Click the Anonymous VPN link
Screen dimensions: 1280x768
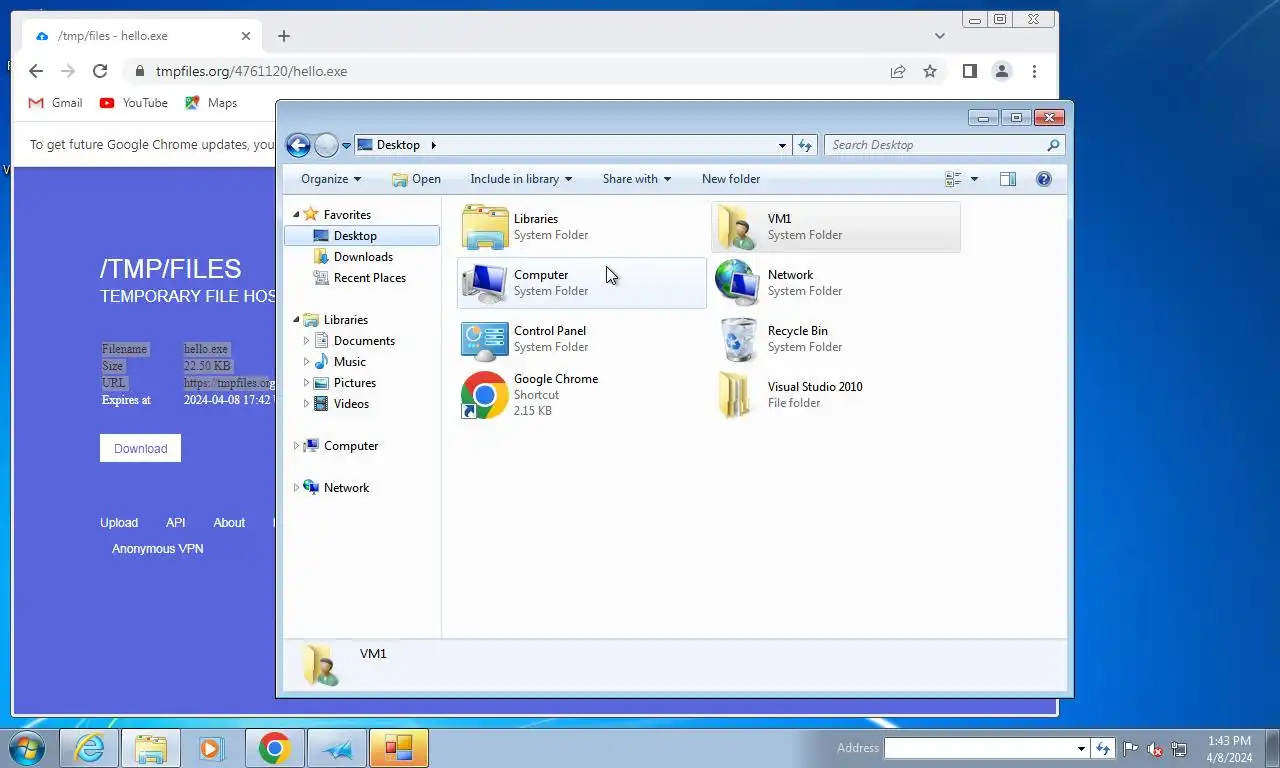tap(157, 549)
